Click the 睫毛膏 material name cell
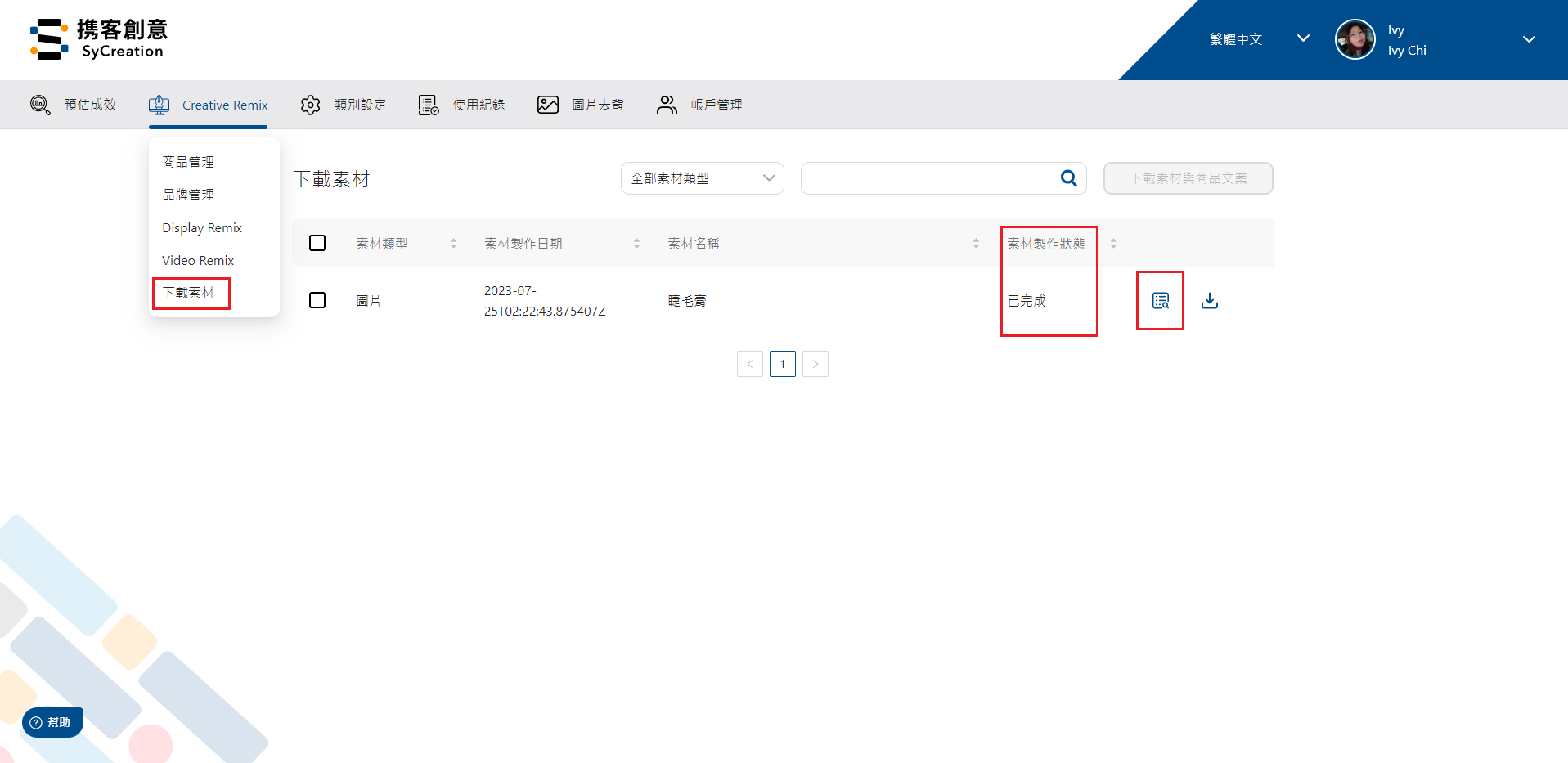 [x=687, y=301]
